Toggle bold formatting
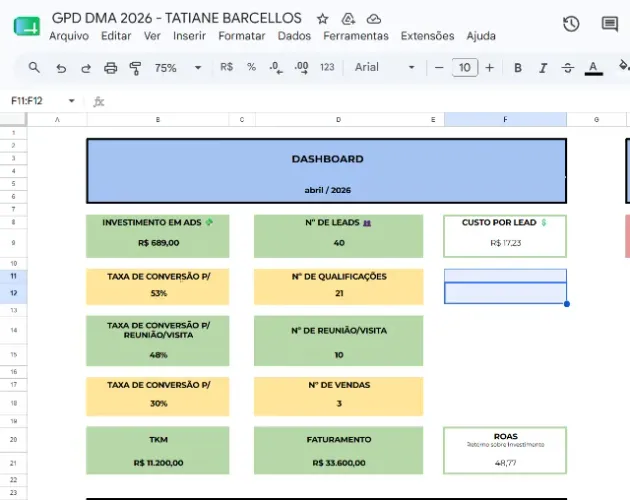Image resolution: width=630 pixels, height=500 pixels. coord(518,68)
